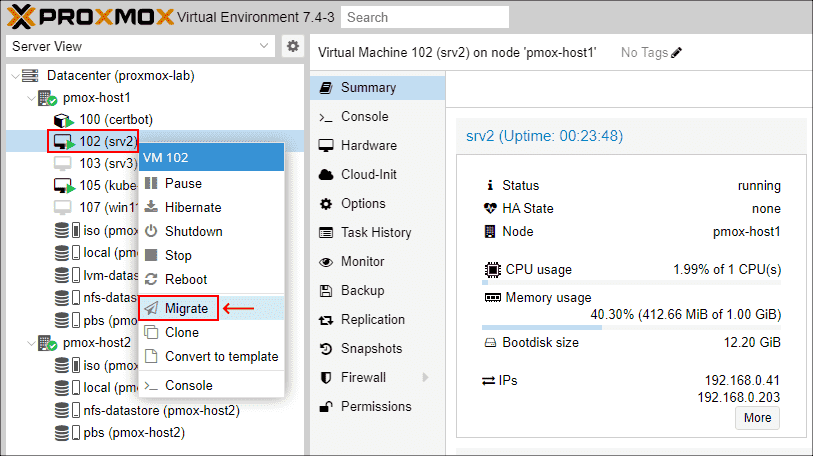Click the Datacenter server icon

point(31,76)
